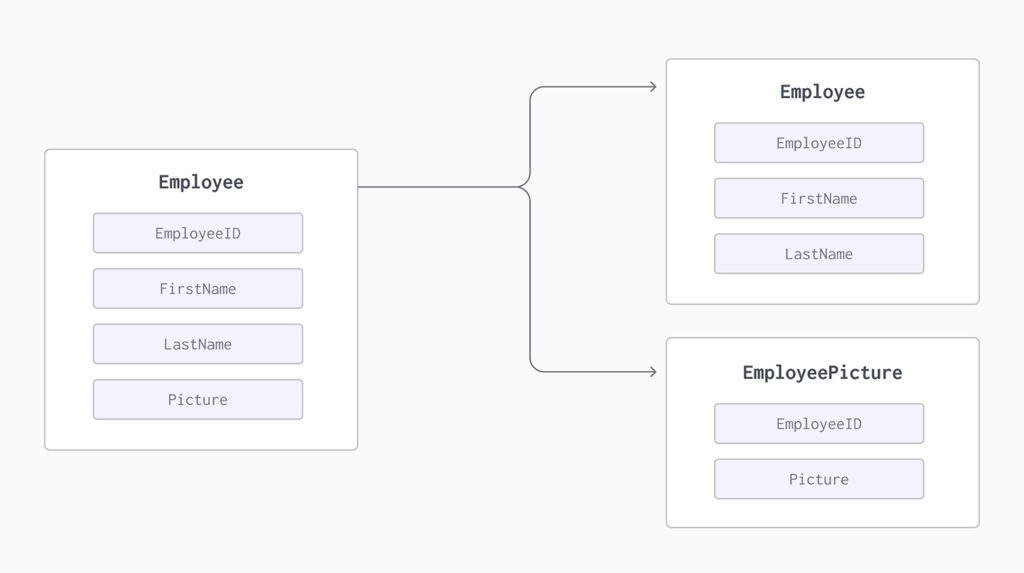The image size is (1024, 573).
Task: Select EmployeeID in the top-right Employee table
Action: 819,143
